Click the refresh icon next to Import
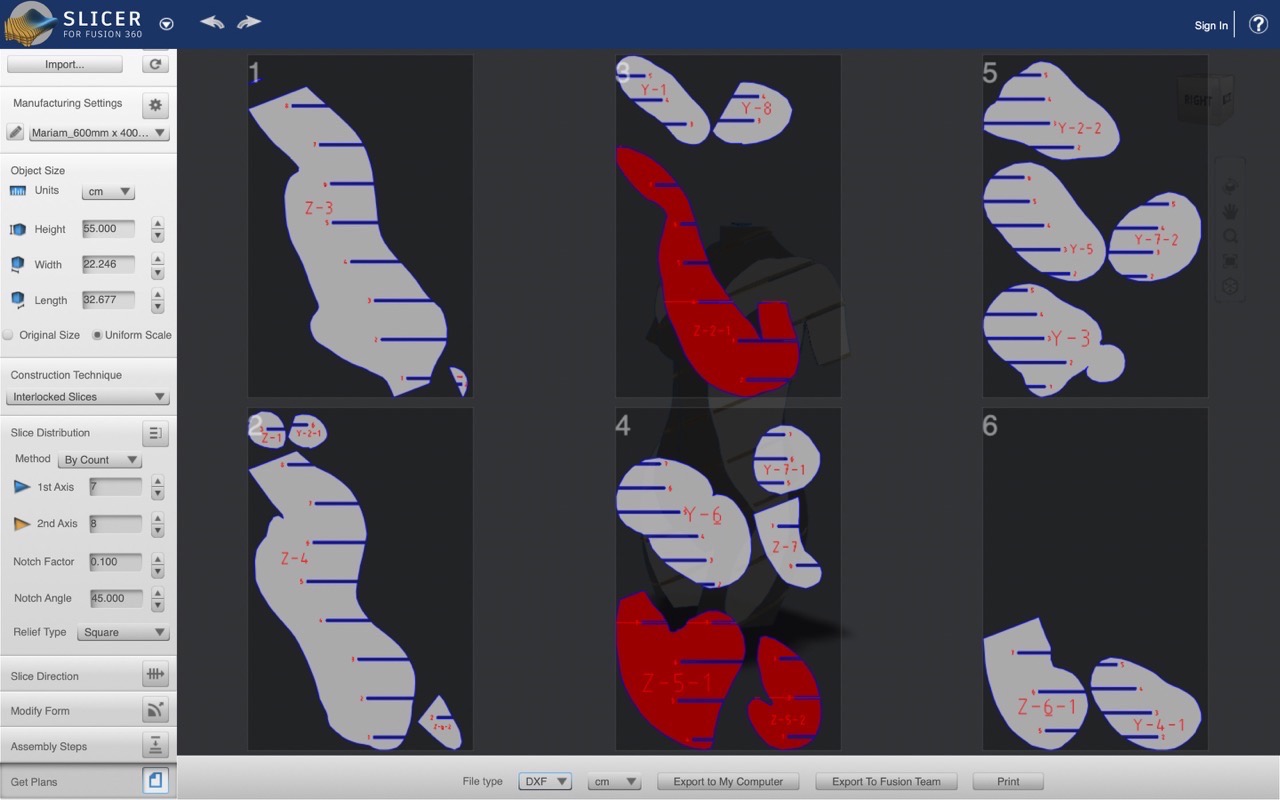This screenshot has height=800, width=1280. click(x=155, y=64)
